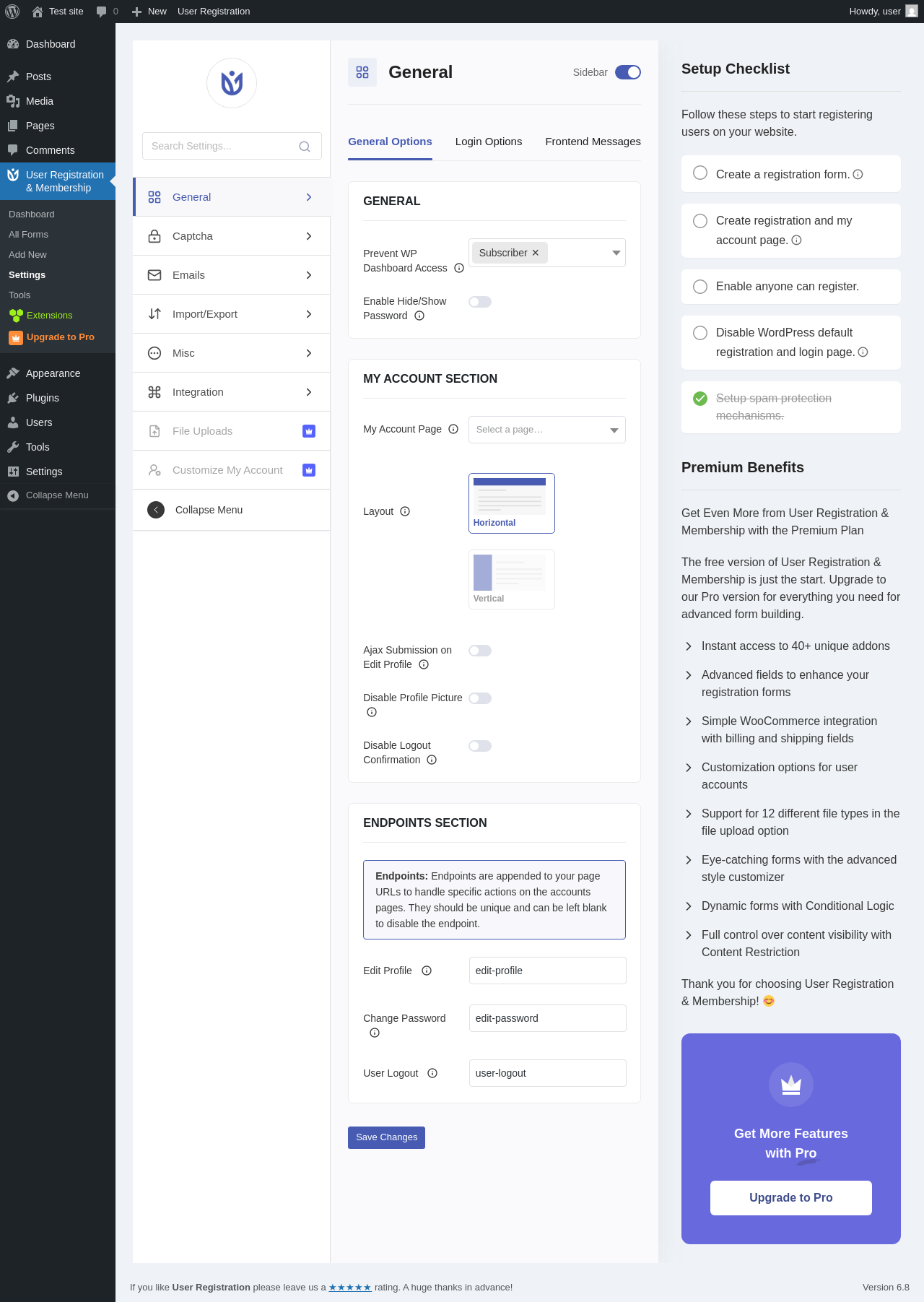The width and height of the screenshot is (924, 1302).
Task: Expand the Misc settings chevron
Action: pyautogui.click(x=309, y=353)
